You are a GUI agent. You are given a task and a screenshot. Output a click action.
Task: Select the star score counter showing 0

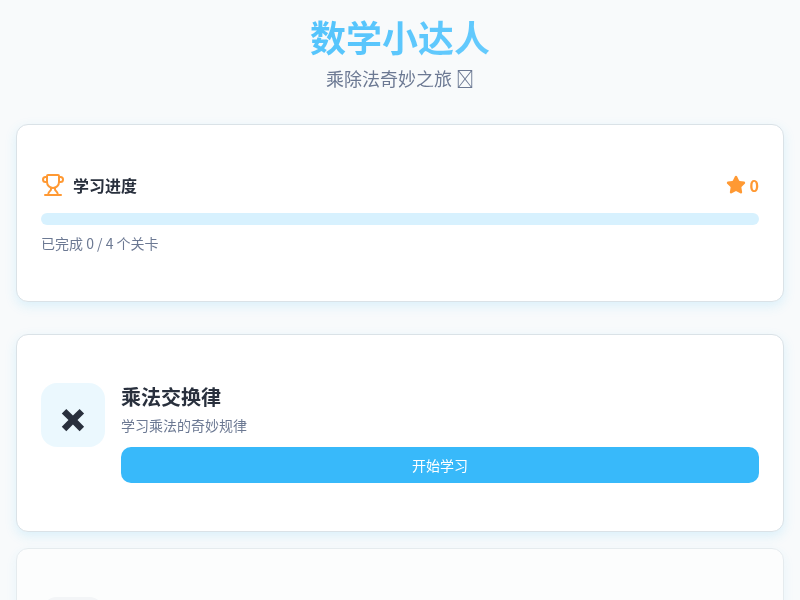742,185
